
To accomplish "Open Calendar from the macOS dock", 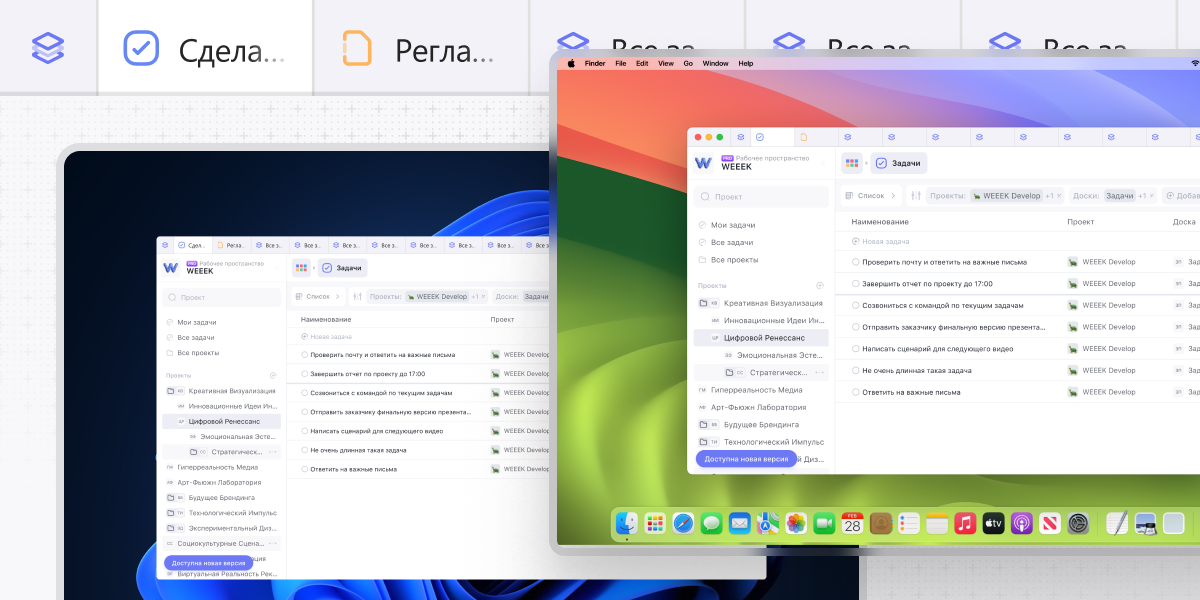I will [852, 523].
